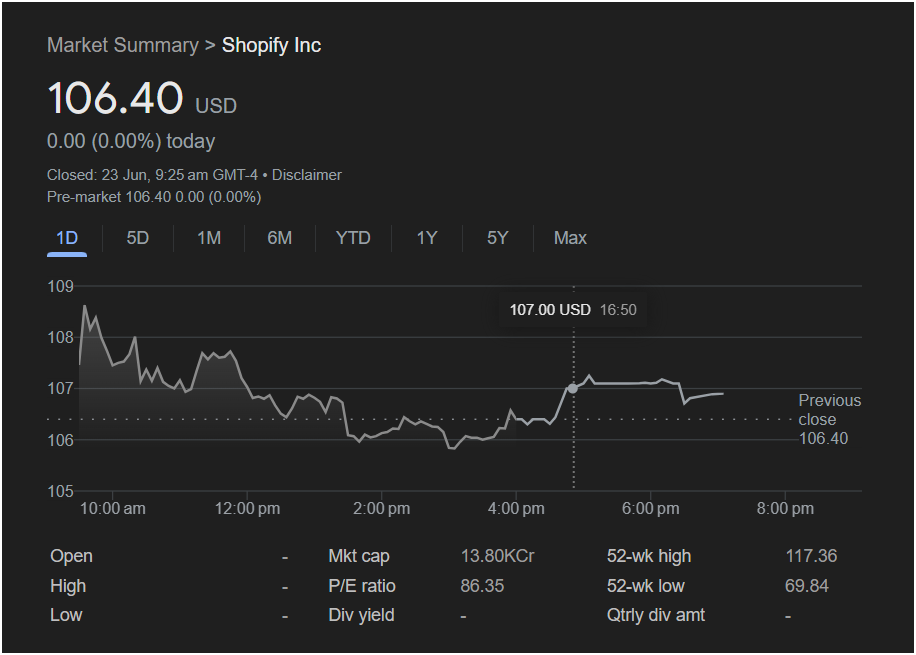Switch chart to 1Y view

[427, 238]
